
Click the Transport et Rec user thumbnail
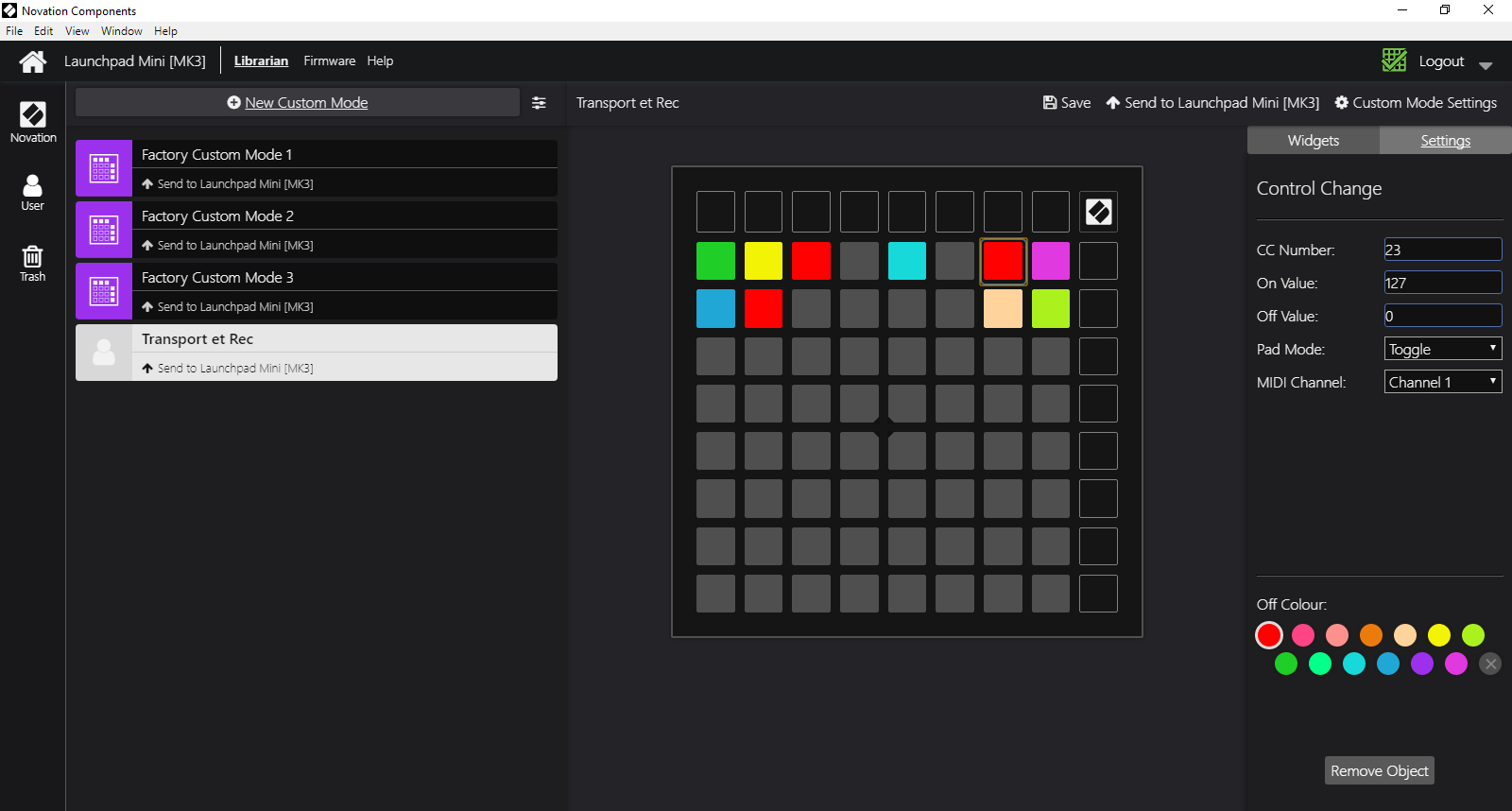(x=104, y=353)
